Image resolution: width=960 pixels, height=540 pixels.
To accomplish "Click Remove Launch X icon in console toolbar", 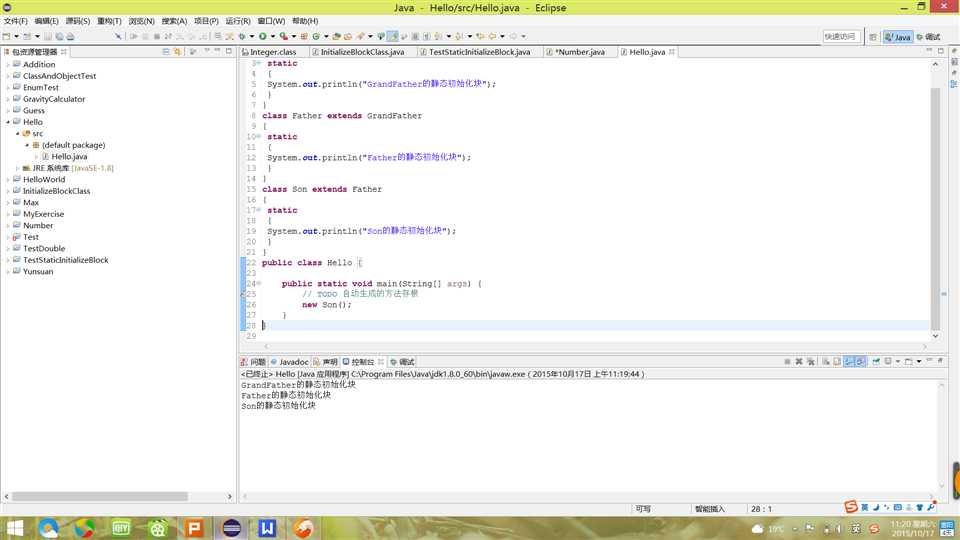I will (799, 361).
